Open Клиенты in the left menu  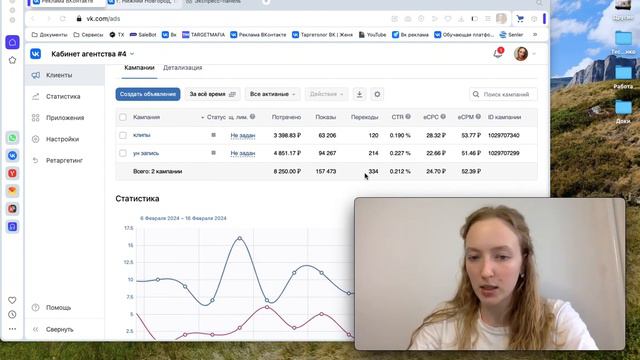click(64, 75)
